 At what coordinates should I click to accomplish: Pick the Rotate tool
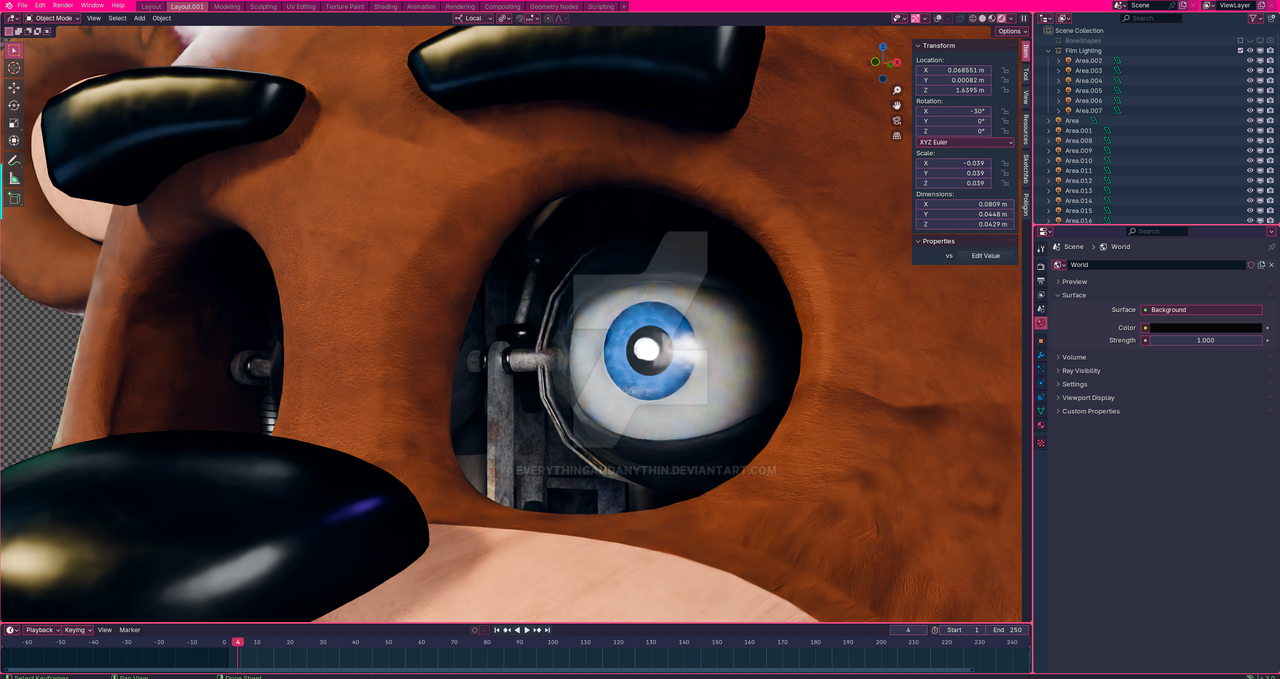click(x=14, y=106)
